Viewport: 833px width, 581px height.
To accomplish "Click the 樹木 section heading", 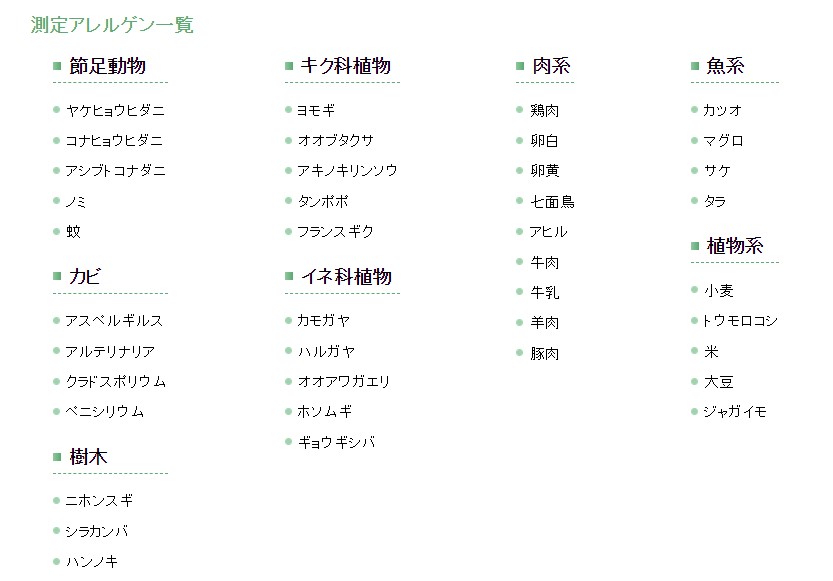I will click(88, 457).
